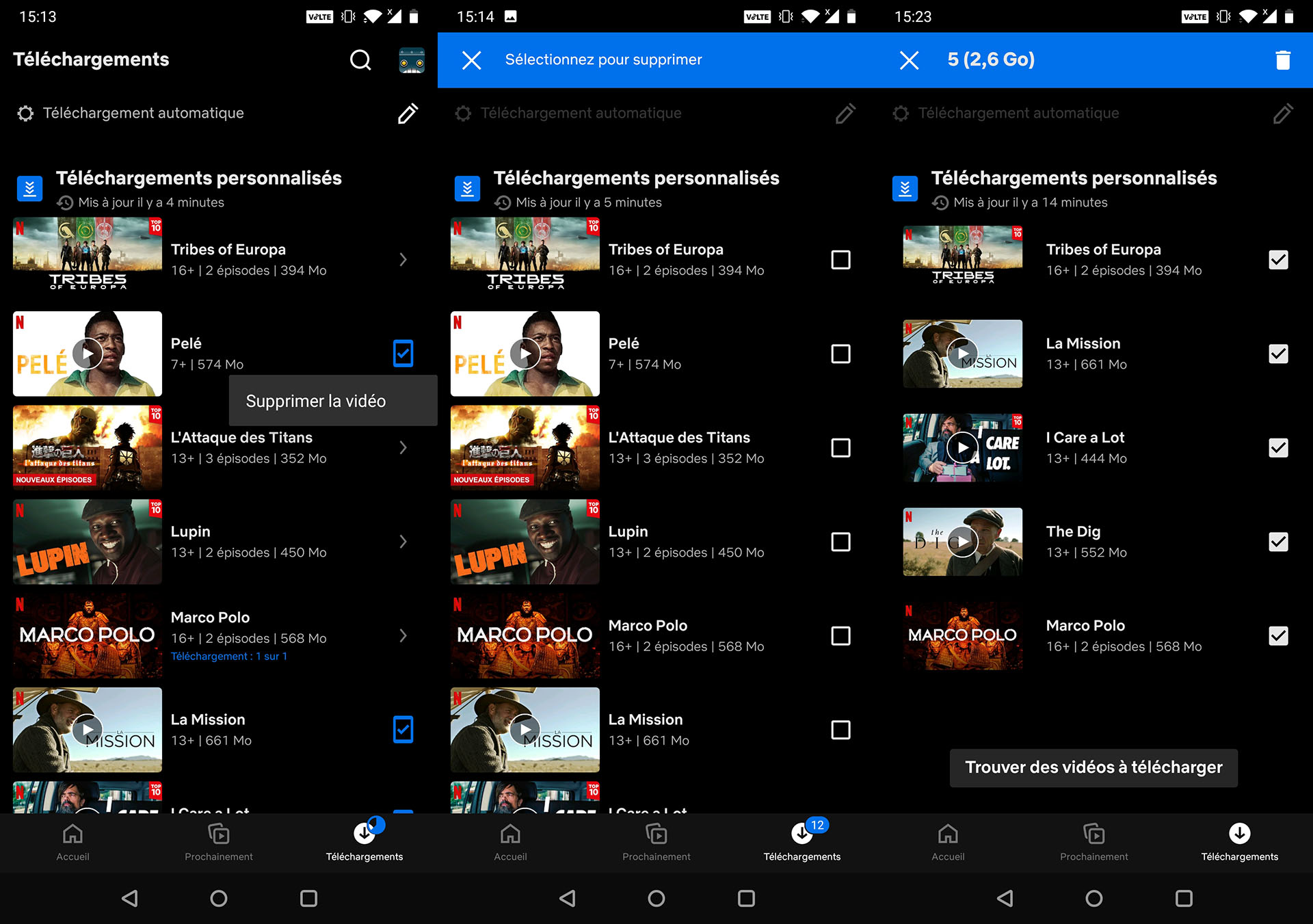This screenshot has width=1313, height=924.
Task: Uncheck La Mission in the 15:23 screen
Action: point(1278,354)
